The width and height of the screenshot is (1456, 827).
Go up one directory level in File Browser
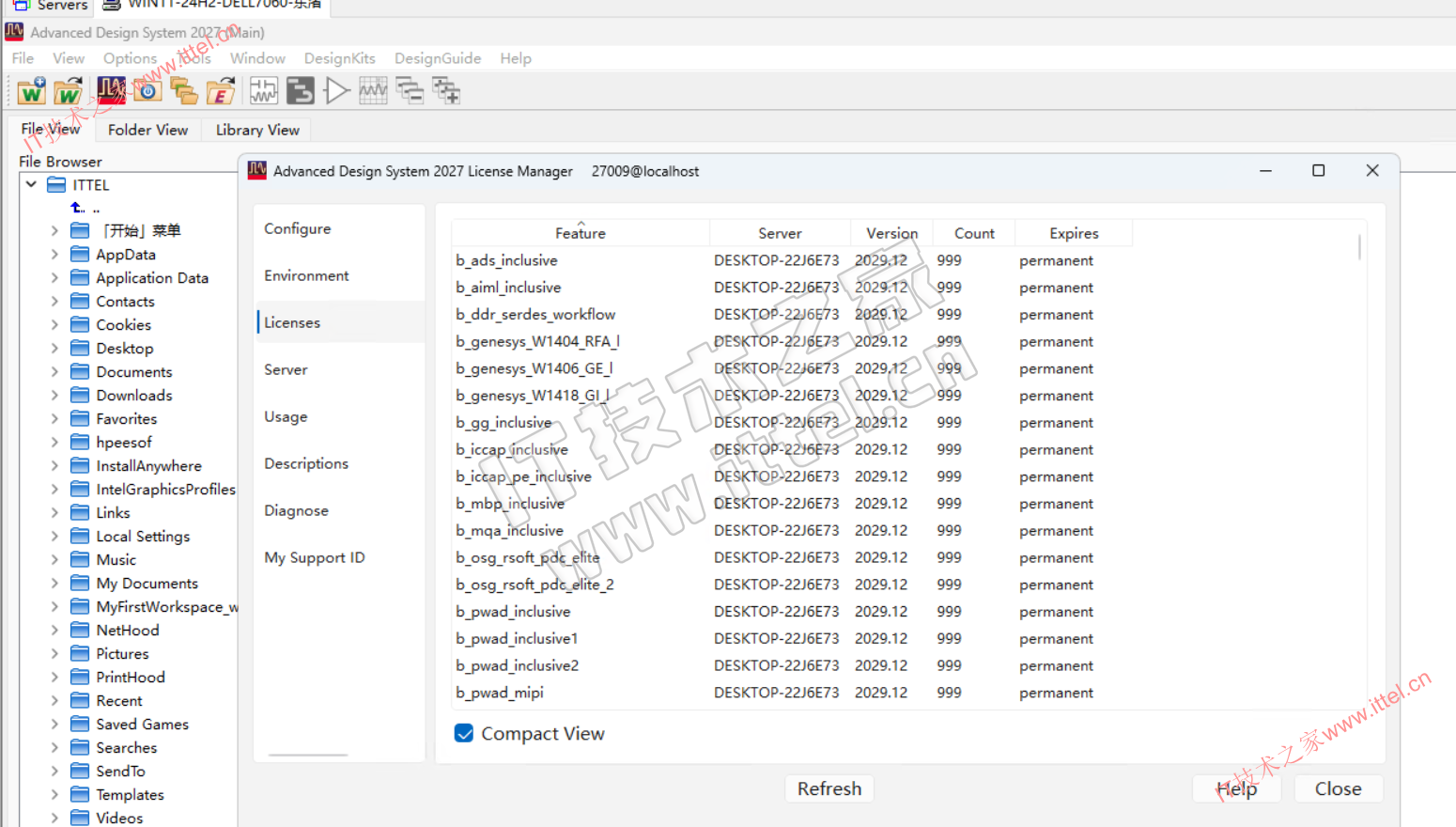(79, 208)
